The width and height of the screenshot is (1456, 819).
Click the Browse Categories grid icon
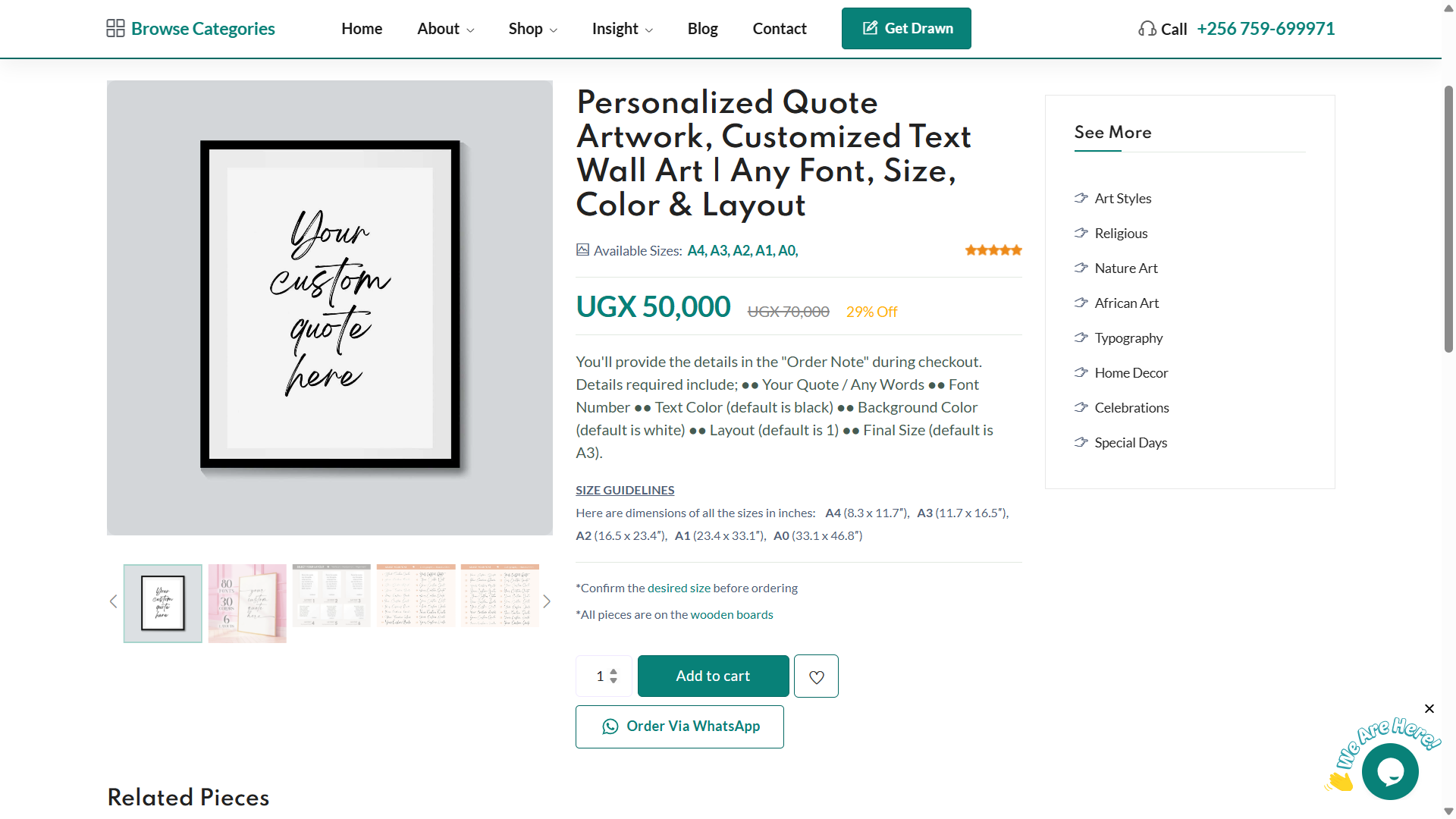click(x=115, y=29)
